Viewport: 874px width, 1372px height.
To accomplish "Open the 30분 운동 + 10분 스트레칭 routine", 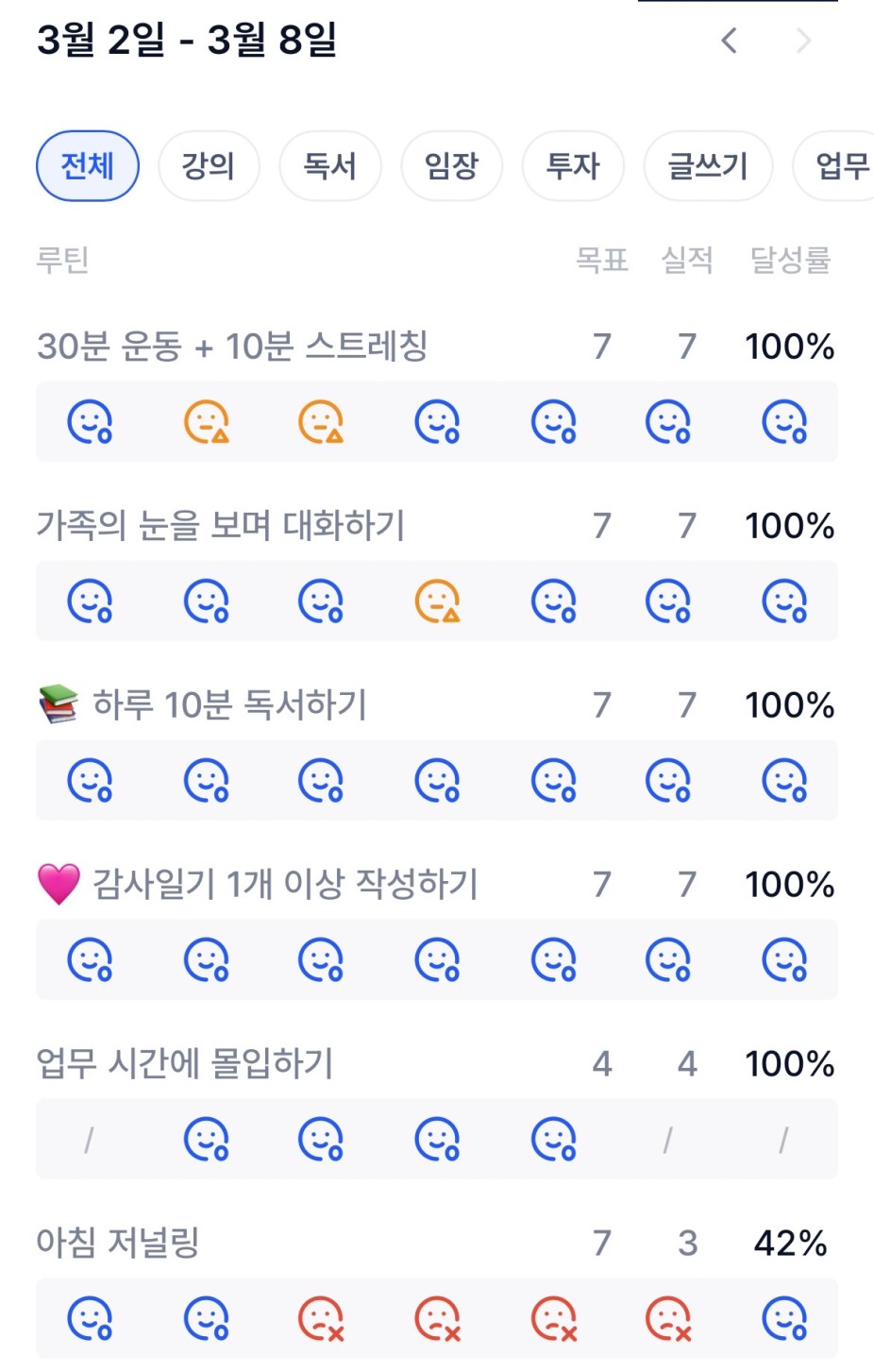I will 232,347.
